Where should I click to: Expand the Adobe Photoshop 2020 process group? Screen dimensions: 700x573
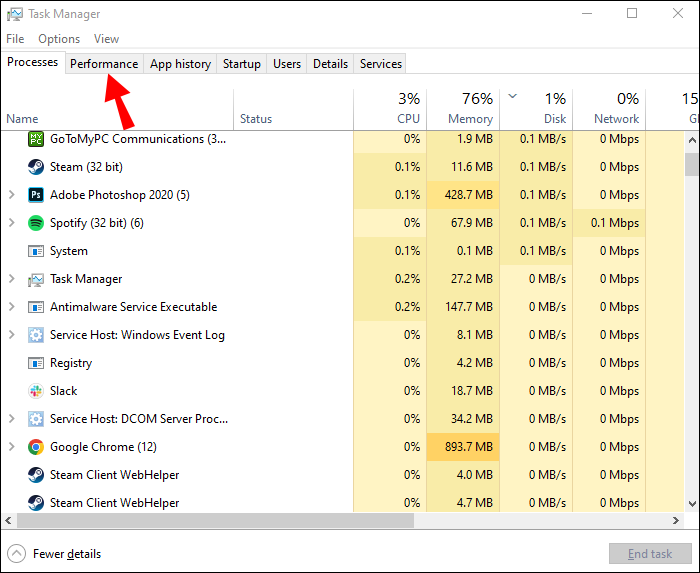point(12,195)
